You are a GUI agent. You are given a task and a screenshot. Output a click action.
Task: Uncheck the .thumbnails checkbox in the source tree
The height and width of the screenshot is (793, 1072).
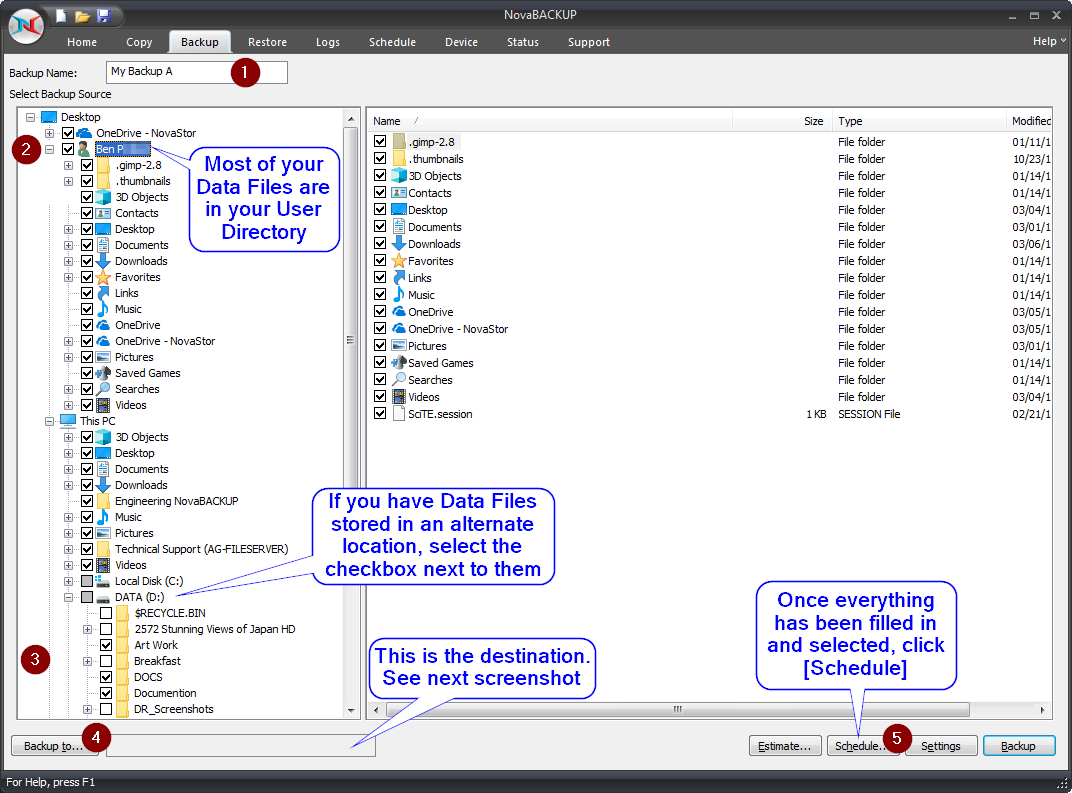pyautogui.click(x=87, y=181)
